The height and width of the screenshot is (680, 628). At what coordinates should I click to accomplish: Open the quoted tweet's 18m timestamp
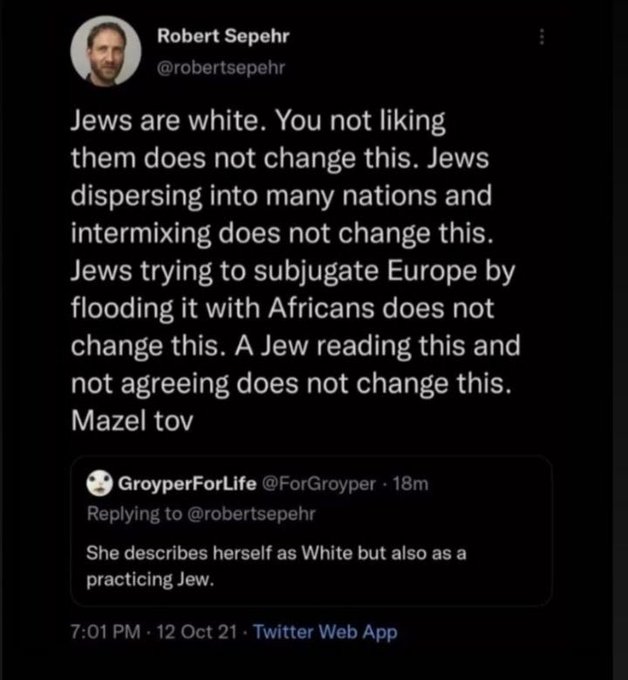pos(411,484)
